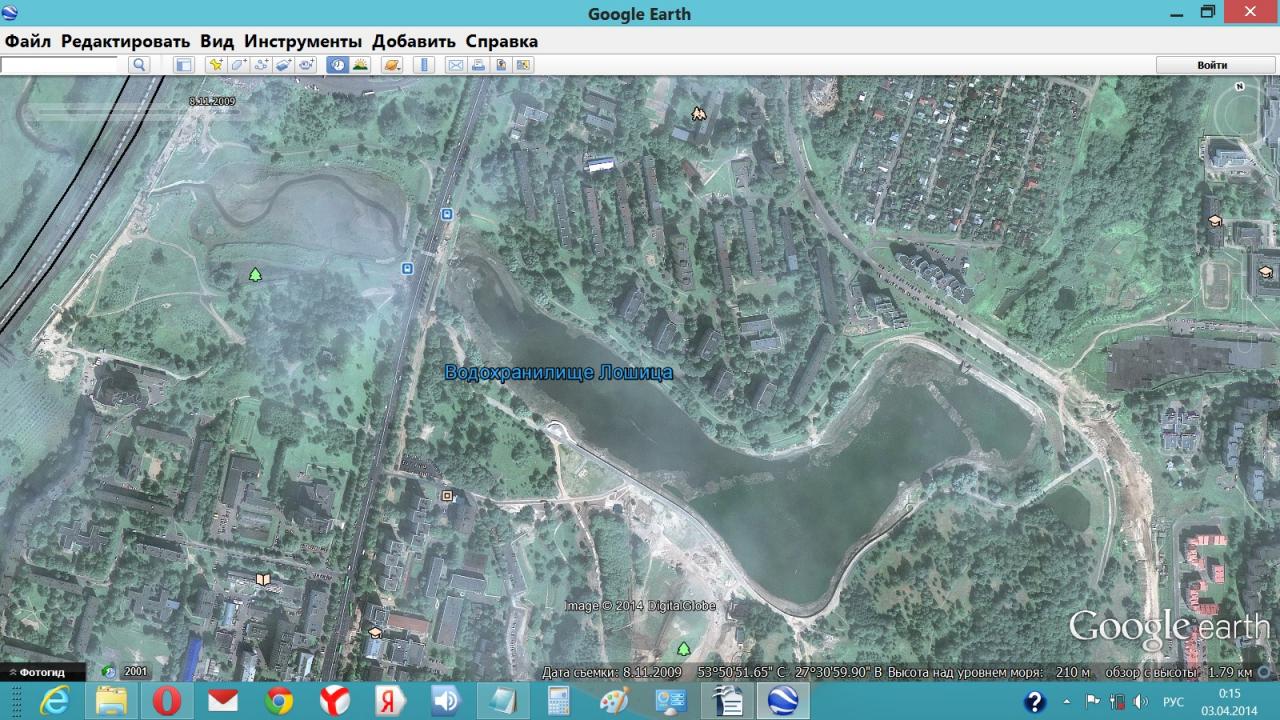This screenshot has width=1280, height=720.
Task: Open the planet switcher dropdown
Action: (x=392, y=65)
